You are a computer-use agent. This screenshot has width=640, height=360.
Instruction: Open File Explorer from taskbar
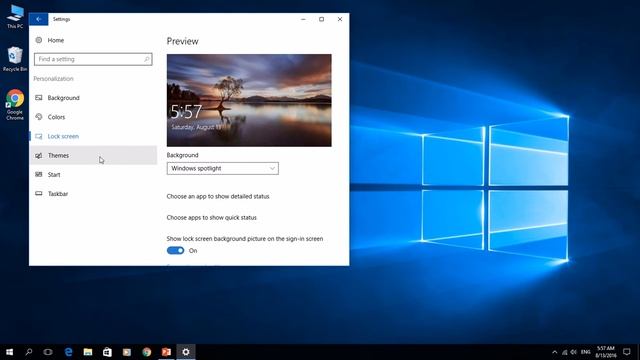pos(88,352)
